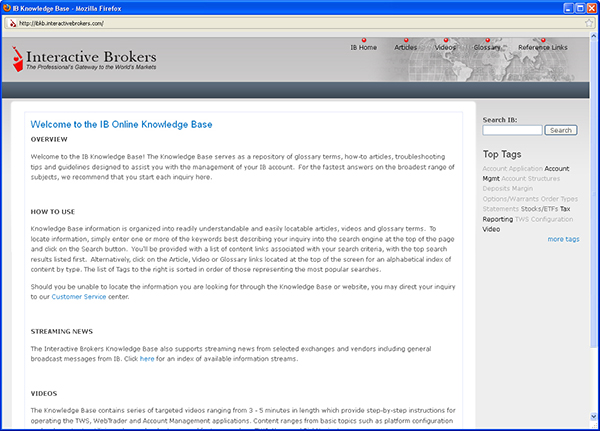Select the Stocks/ETFs tag

coord(539,208)
